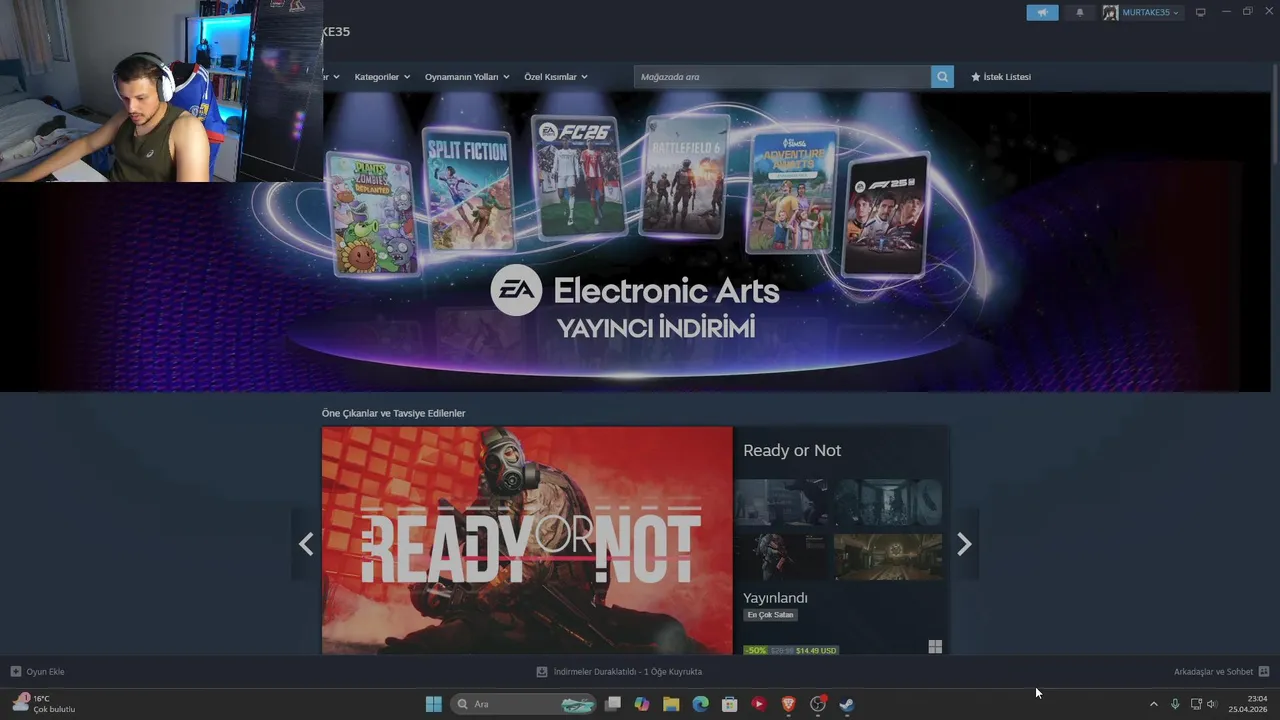
Task: Open the red play app on taskbar
Action: (759, 704)
